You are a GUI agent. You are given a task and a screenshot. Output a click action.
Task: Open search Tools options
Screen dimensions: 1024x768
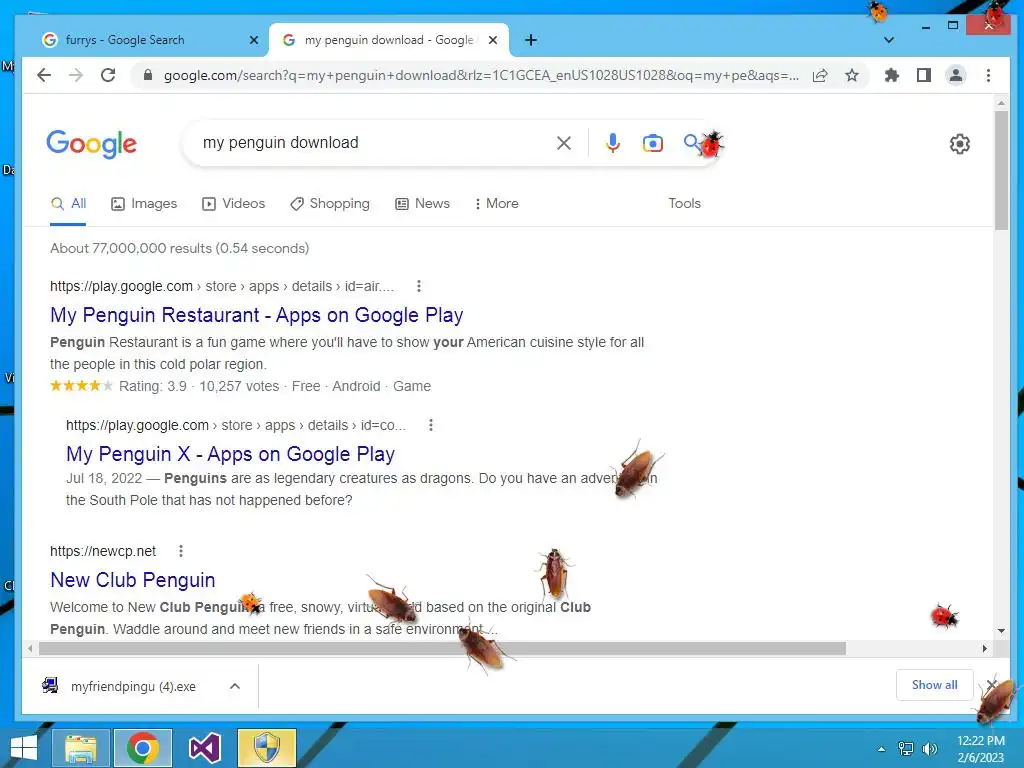click(x=684, y=204)
